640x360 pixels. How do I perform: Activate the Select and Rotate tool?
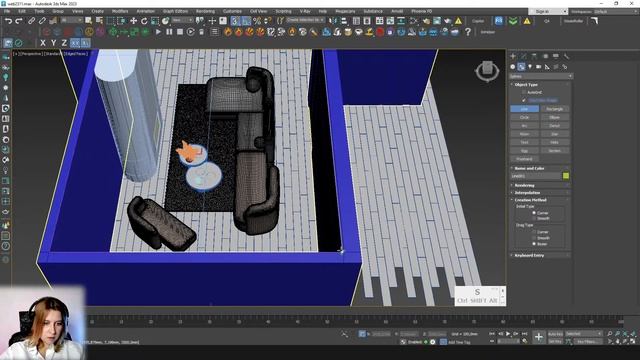click(x=144, y=21)
